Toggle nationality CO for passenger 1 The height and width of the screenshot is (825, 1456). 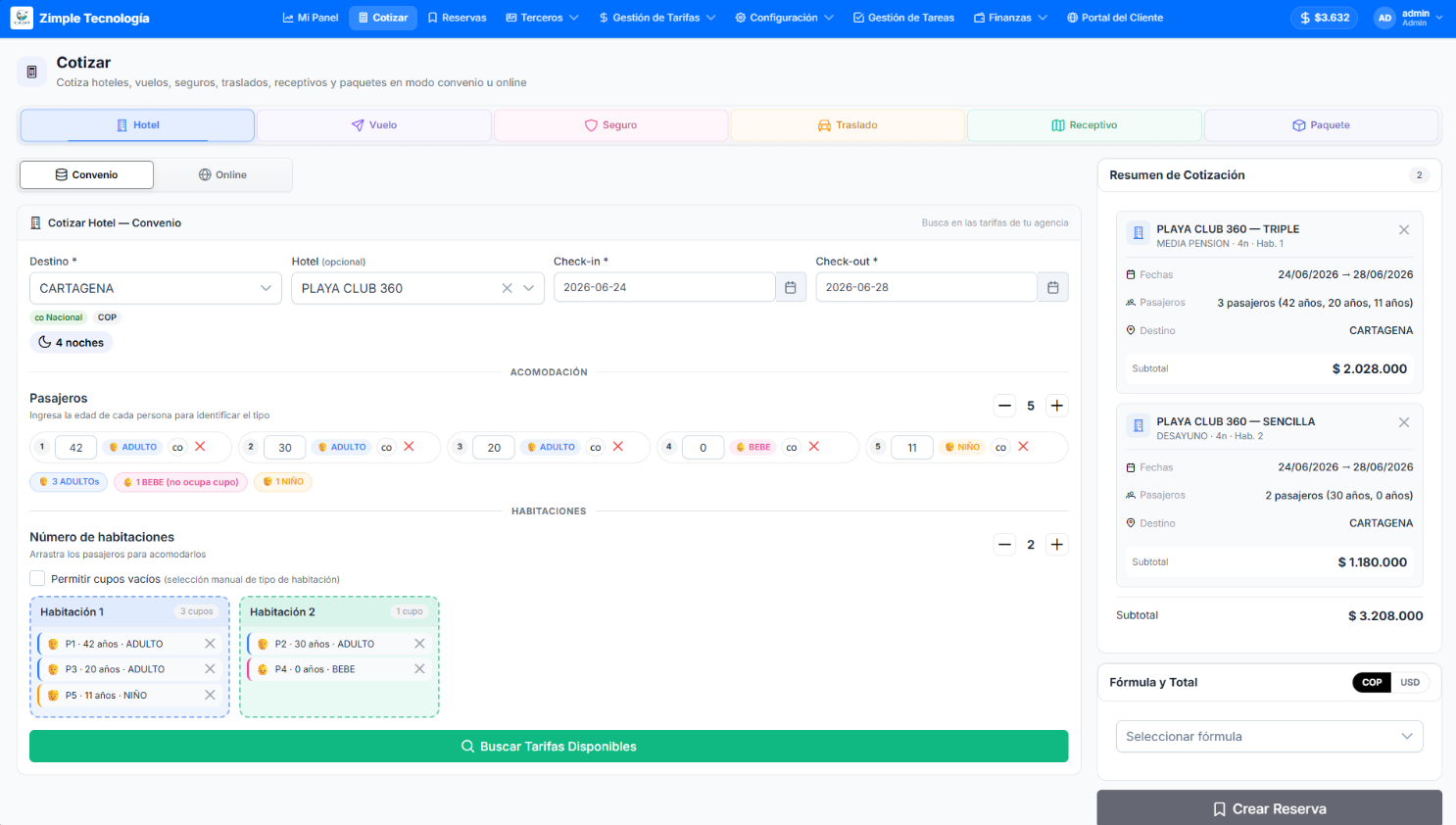tap(177, 447)
